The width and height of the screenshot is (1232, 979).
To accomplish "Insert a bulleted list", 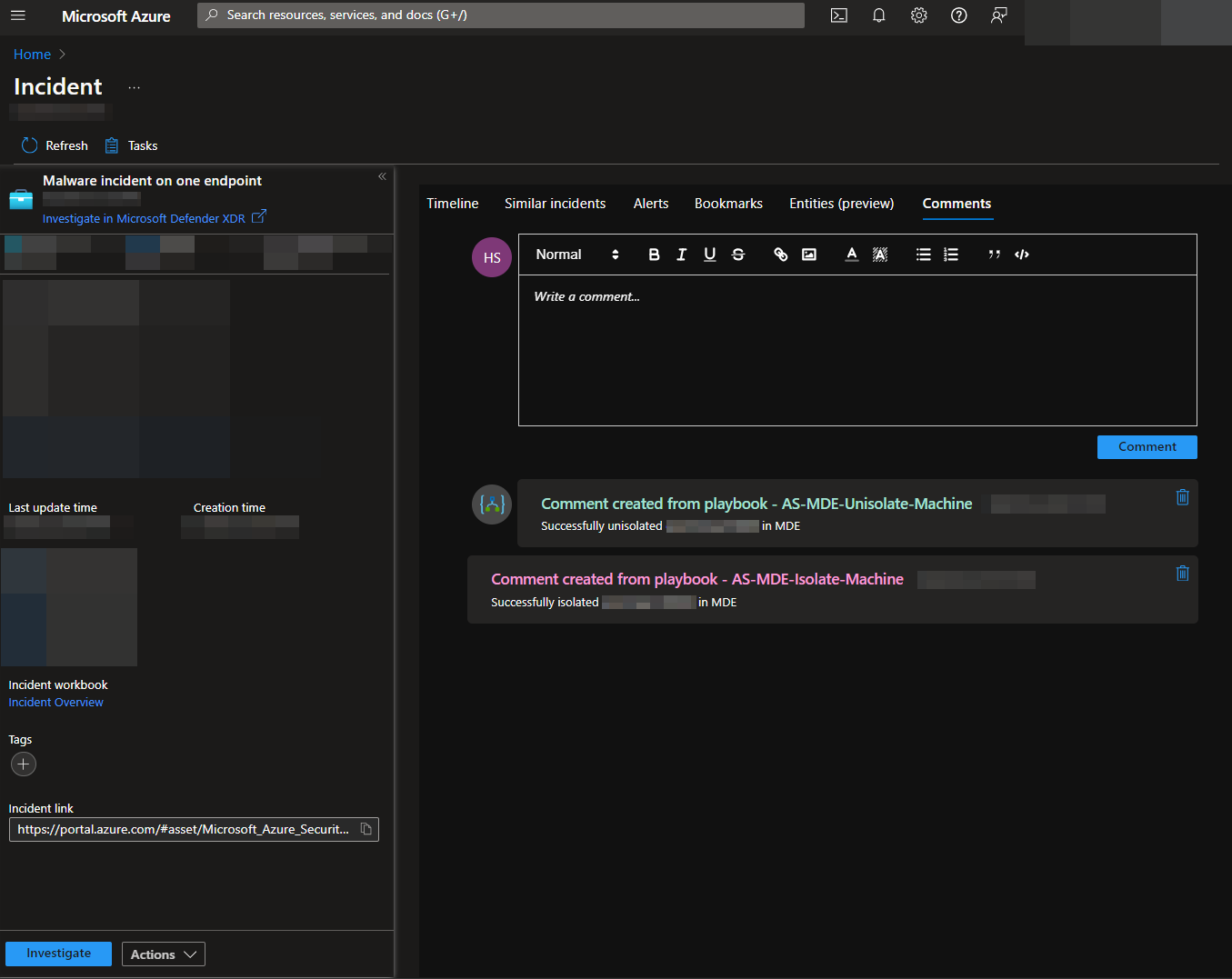I will (x=924, y=255).
